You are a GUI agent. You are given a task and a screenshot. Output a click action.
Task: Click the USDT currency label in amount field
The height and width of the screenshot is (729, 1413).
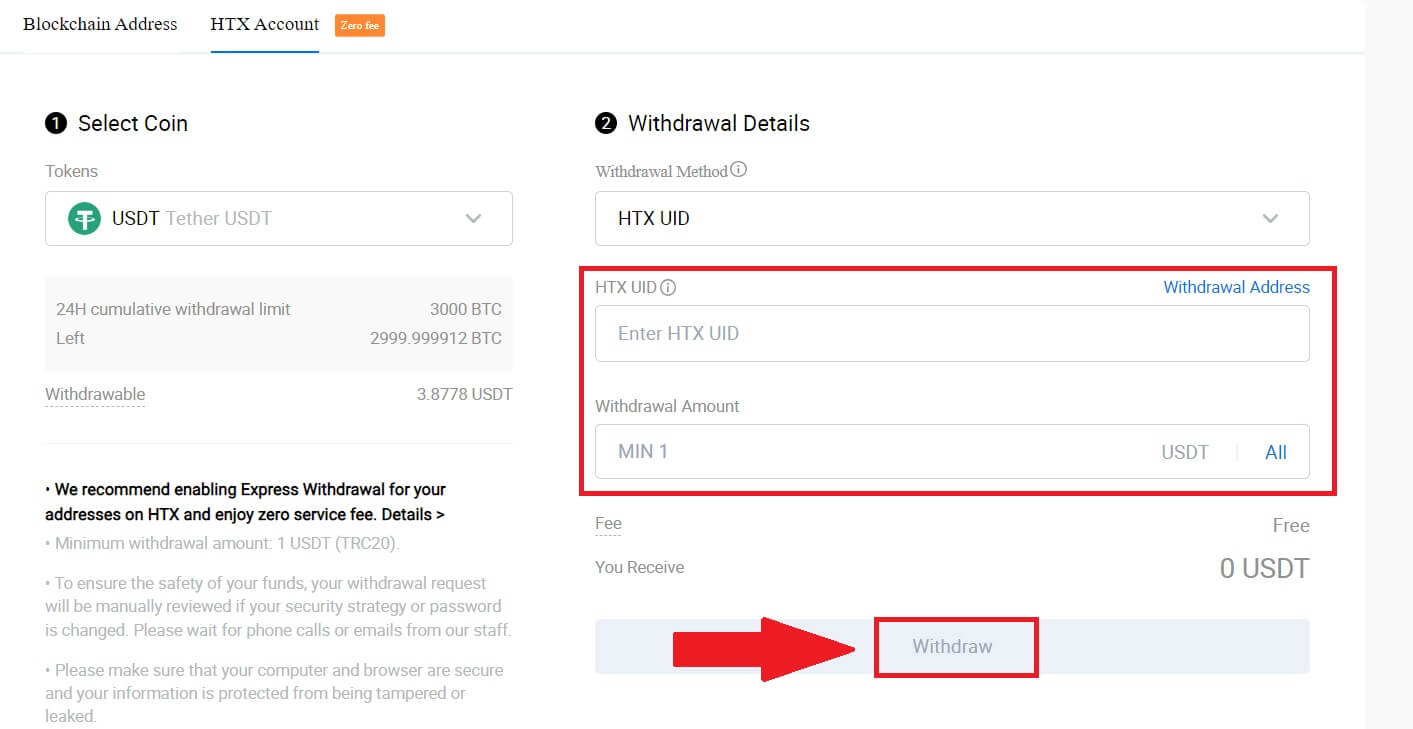(1185, 452)
